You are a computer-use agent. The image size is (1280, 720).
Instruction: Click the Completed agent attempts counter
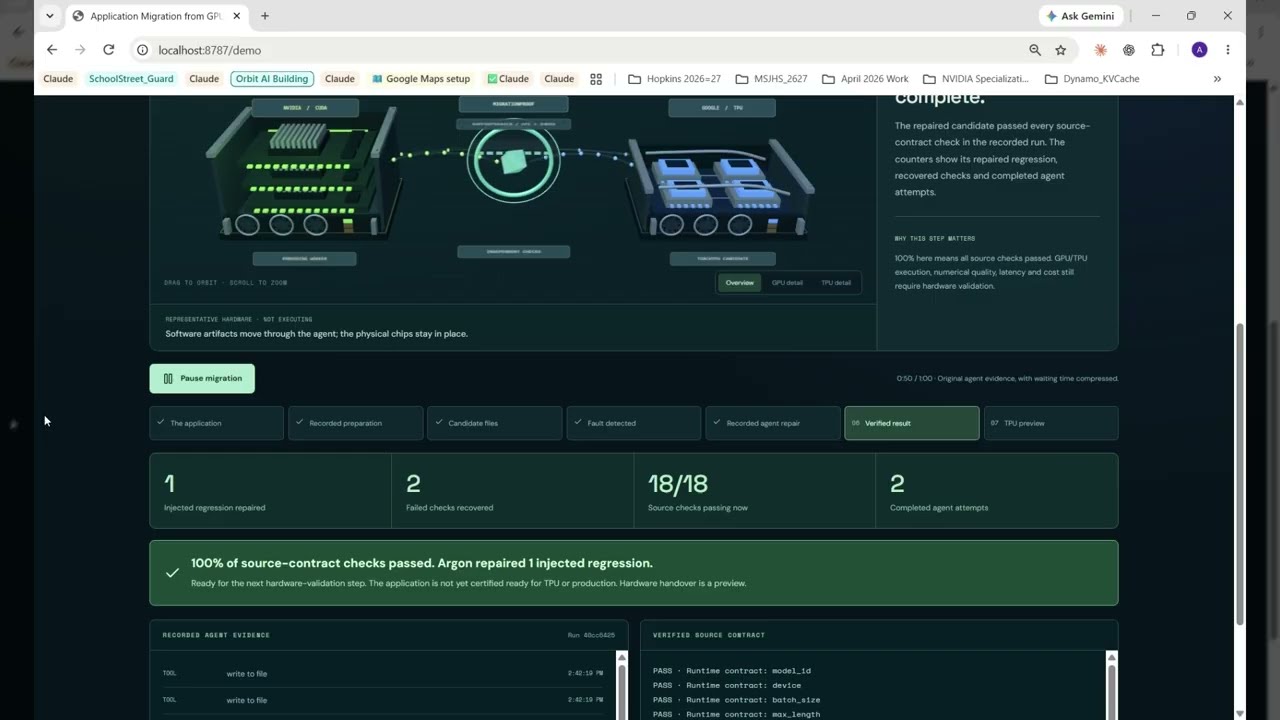click(996, 491)
